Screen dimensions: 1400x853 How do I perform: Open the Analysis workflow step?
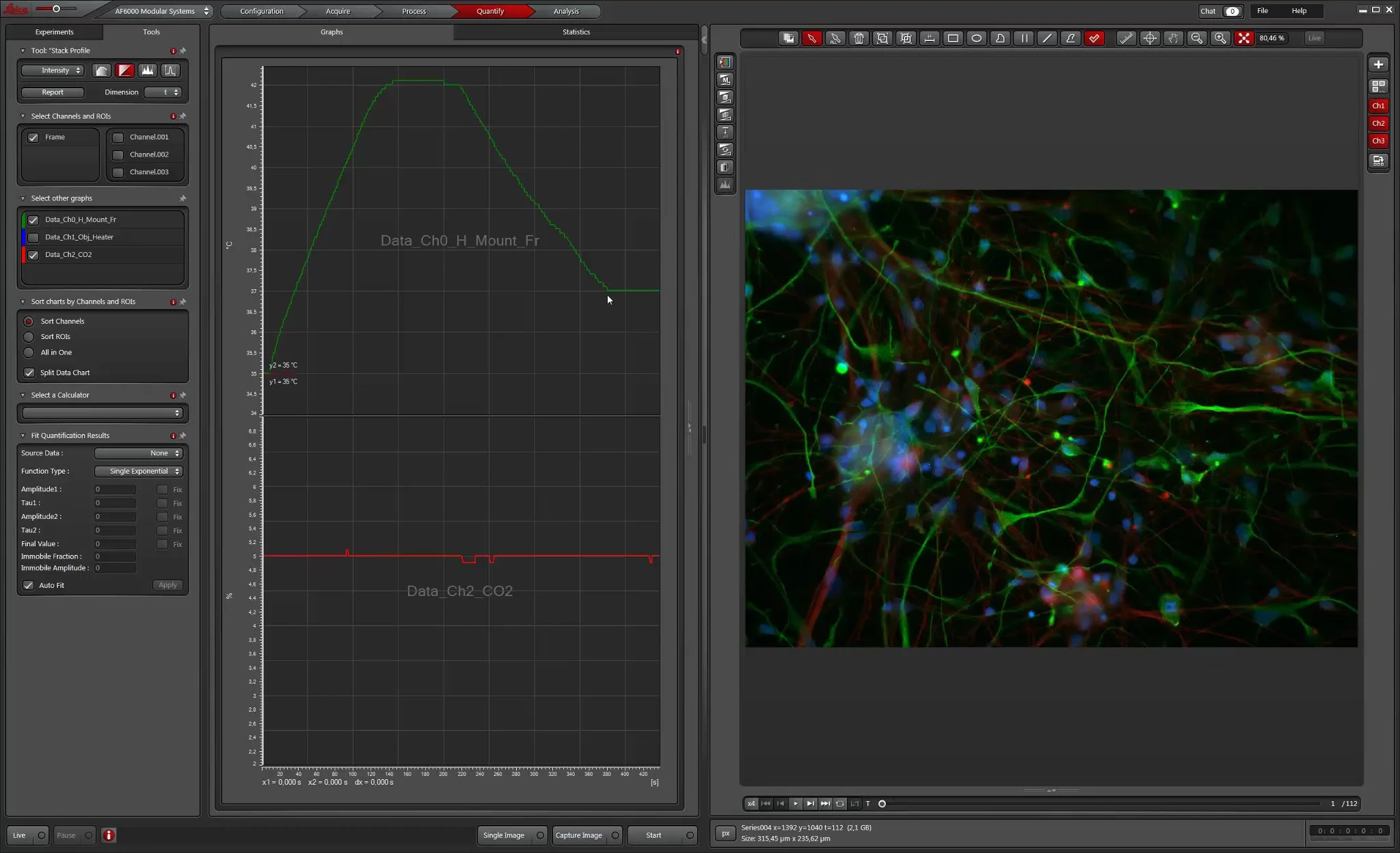pyautogui.click(x=565, y=11)
